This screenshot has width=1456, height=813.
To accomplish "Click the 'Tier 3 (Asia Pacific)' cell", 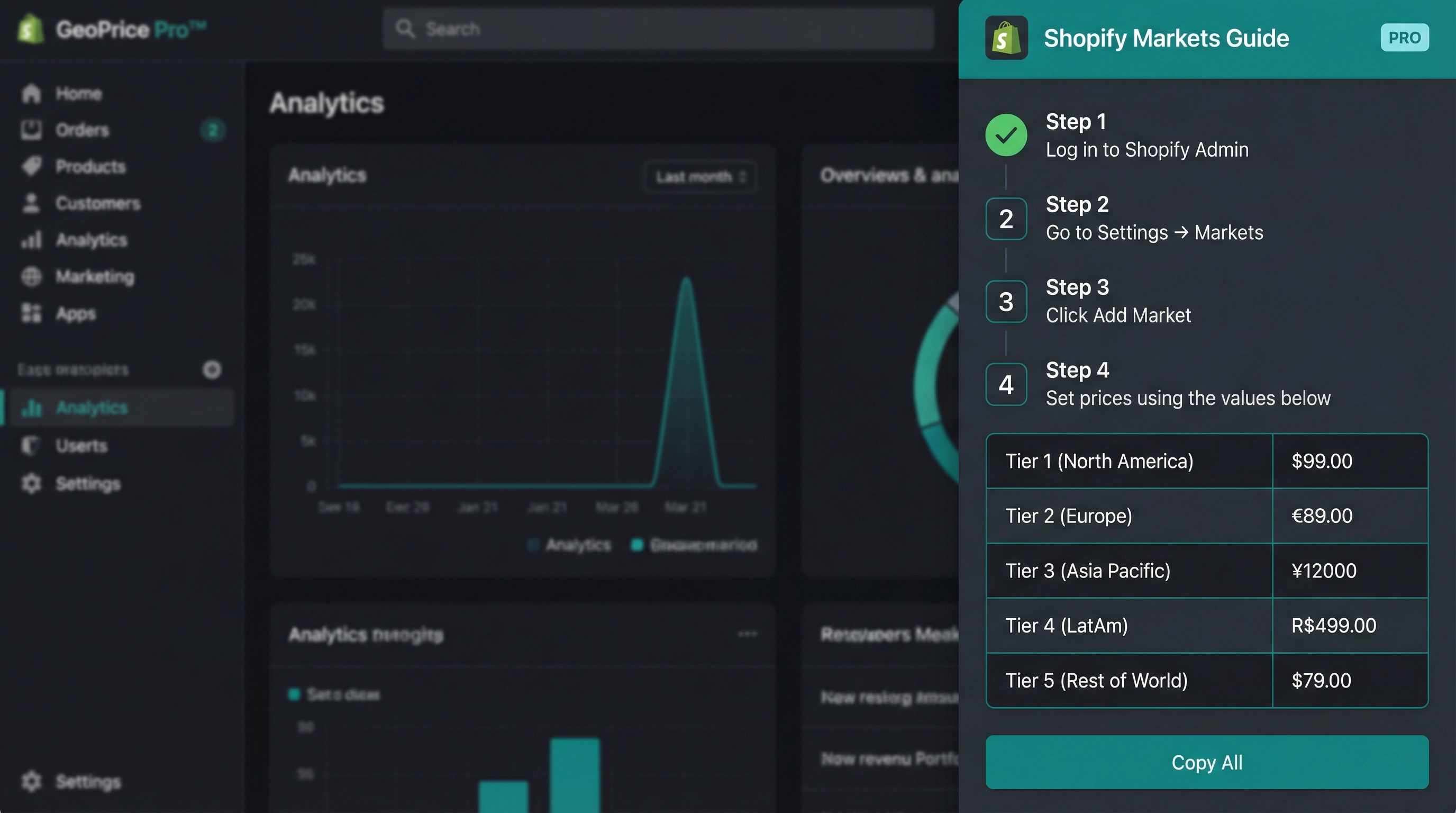I will tap(1130, 571).
